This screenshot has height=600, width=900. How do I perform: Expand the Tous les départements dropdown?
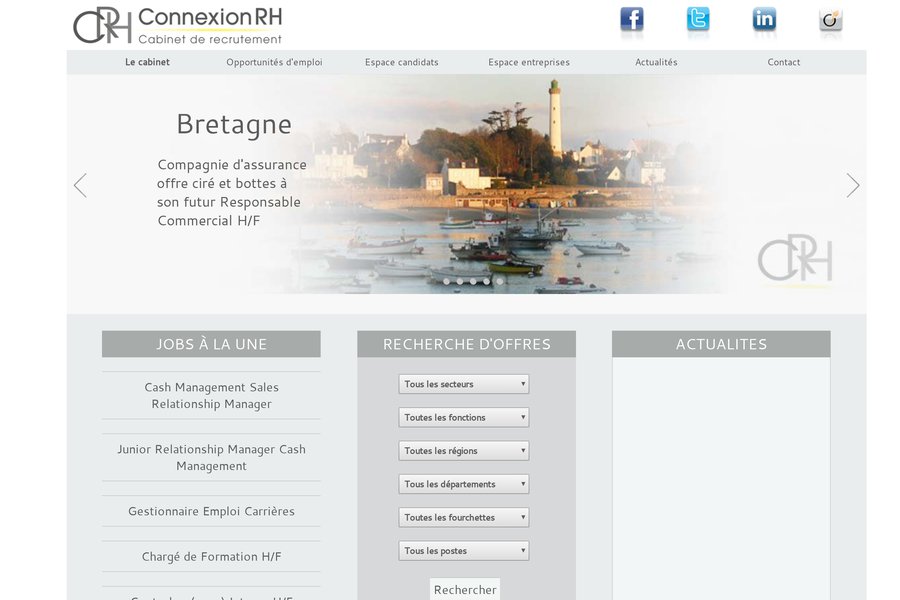[464, 484]
